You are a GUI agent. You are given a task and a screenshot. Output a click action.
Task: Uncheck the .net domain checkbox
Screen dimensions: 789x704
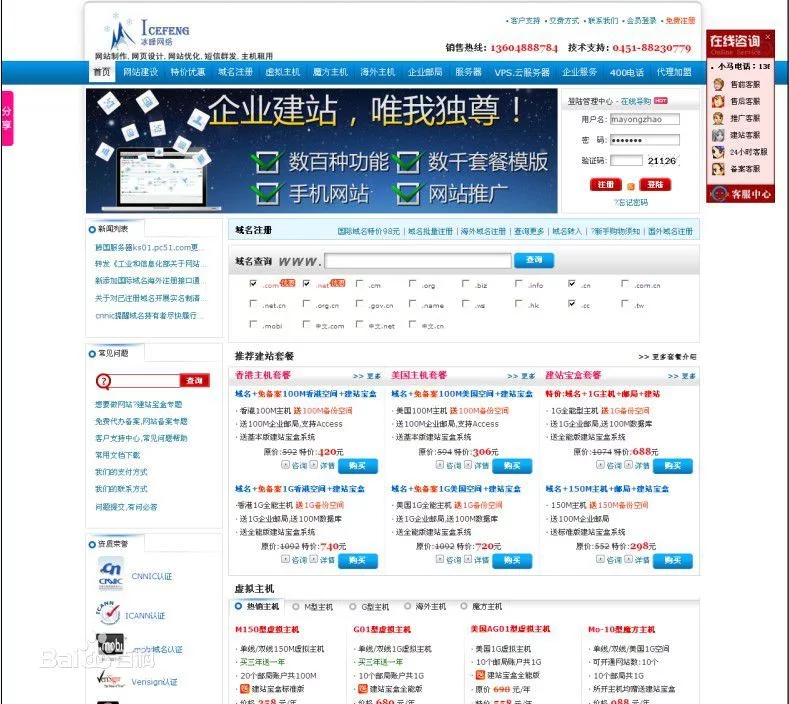(306, 284)
